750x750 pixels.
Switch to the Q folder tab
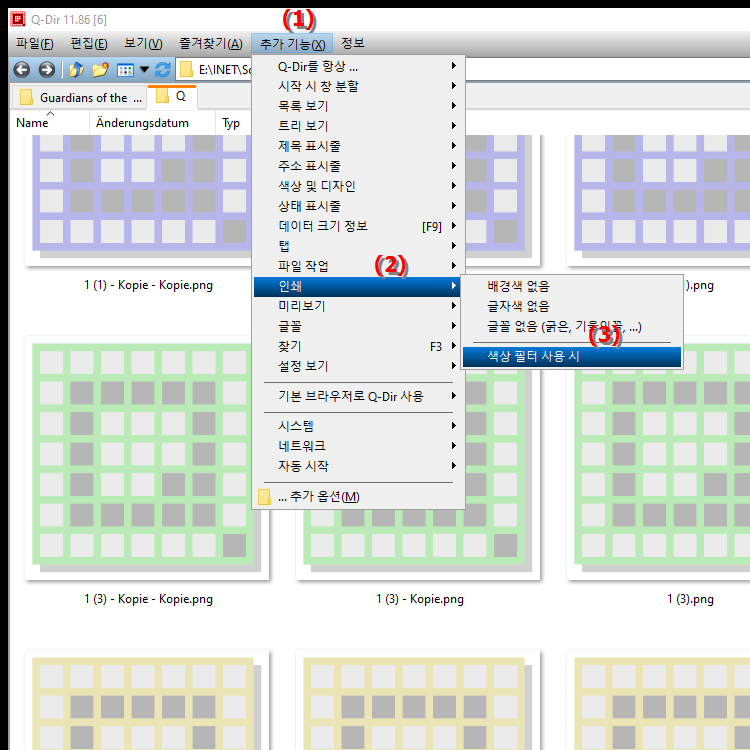click(172, 97)
